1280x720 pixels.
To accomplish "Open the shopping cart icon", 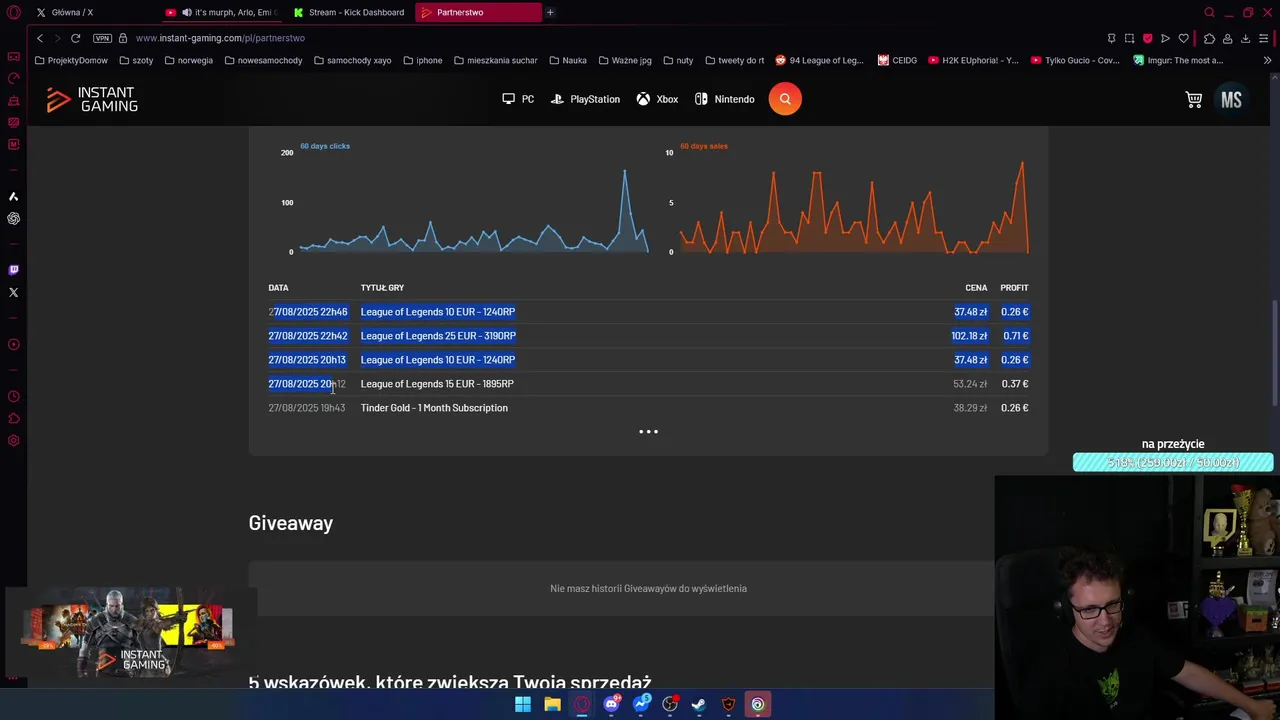I will [1194, 99].
